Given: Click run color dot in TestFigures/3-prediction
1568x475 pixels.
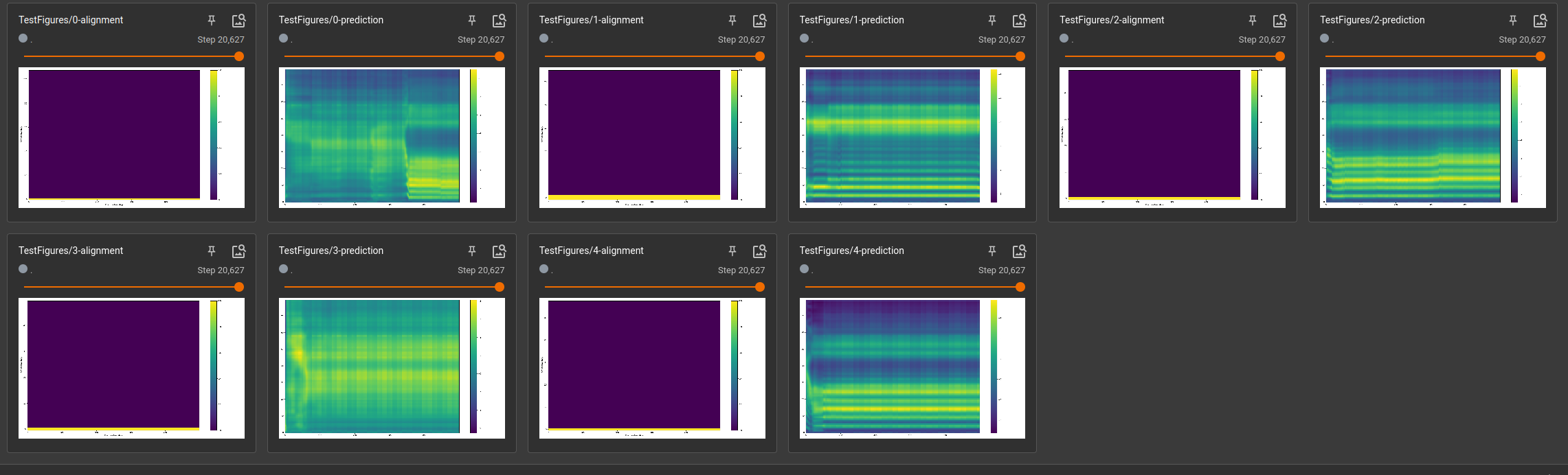Looking at the screenshot, I should pos(284,269).
